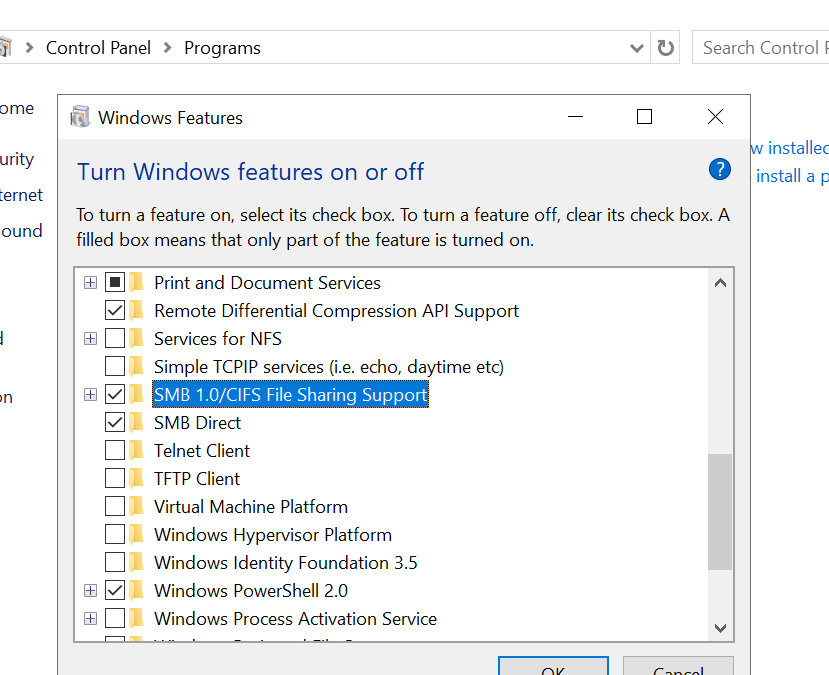Viewport: 829px width, 675px height.
Task: Check the Windows Hypervisor Platform box
Action: pyautogui.click(x=113, y=534)
